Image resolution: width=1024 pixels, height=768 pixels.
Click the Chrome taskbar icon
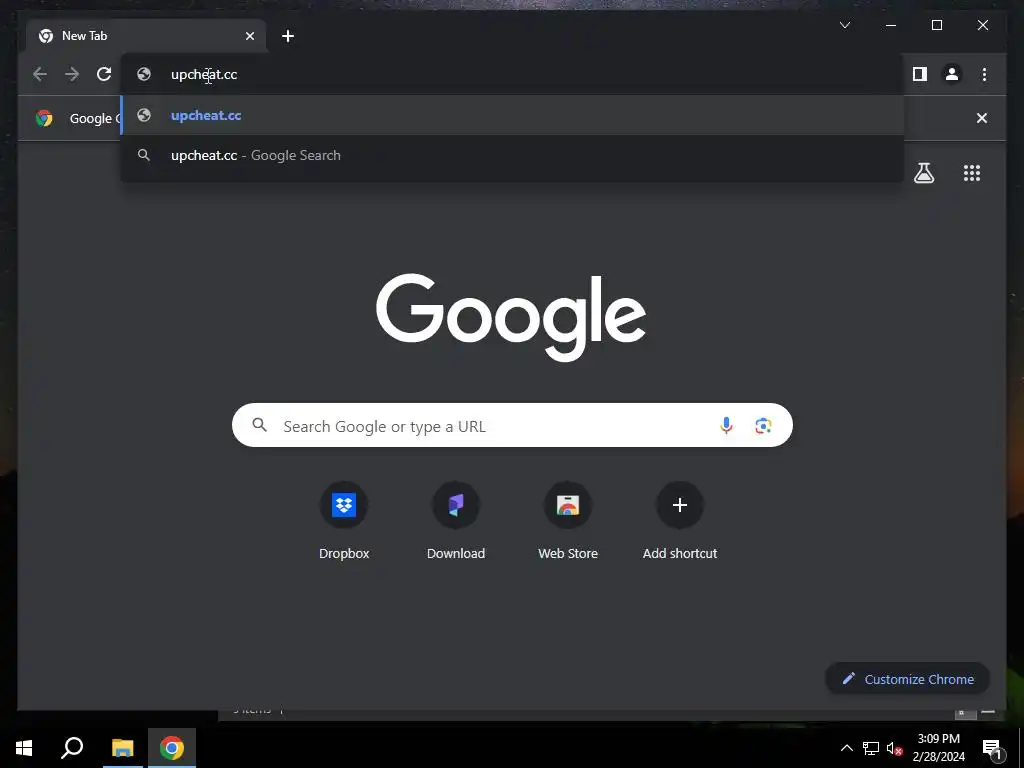(x=172, y=748)
